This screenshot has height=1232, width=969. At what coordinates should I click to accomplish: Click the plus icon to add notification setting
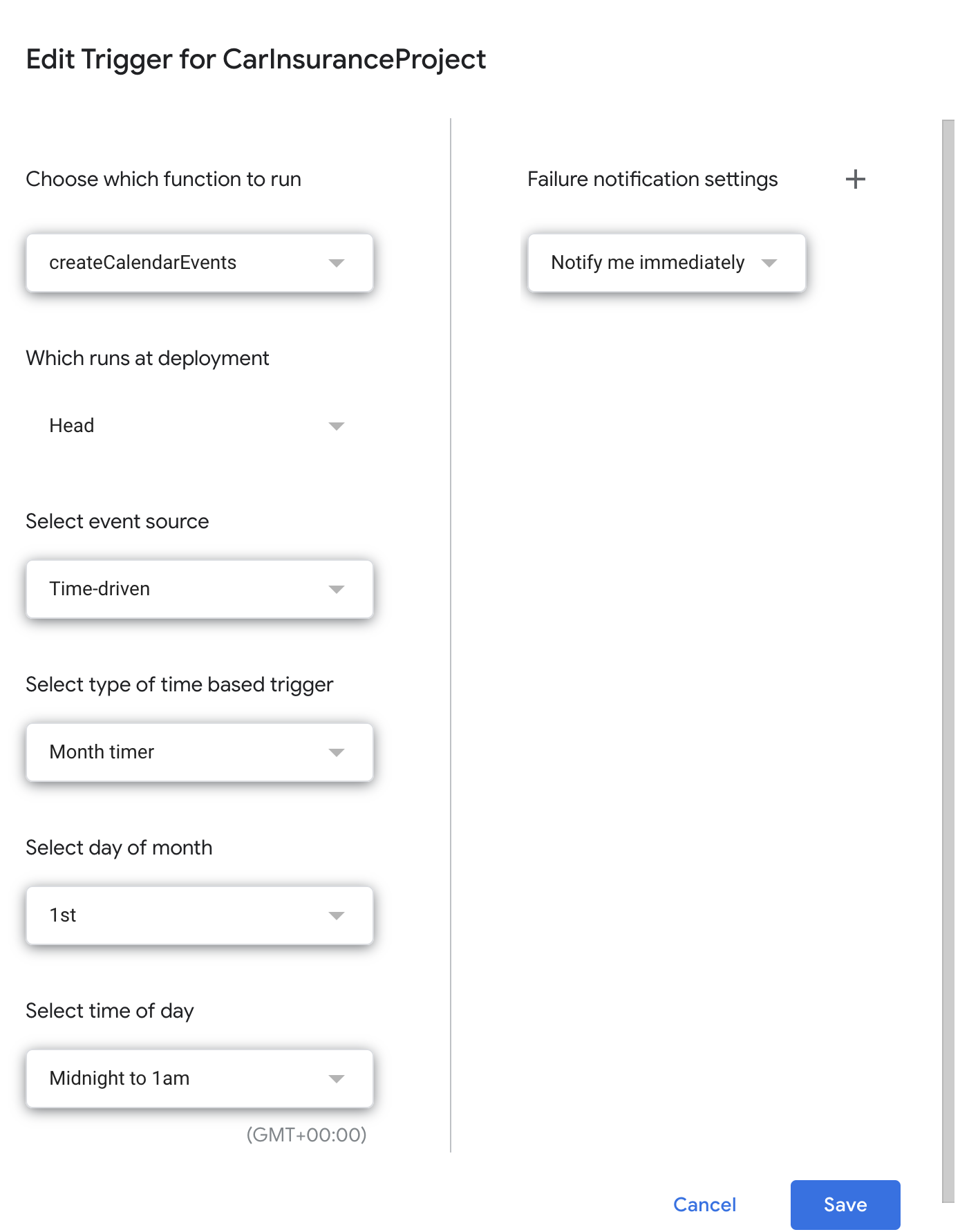856,179
